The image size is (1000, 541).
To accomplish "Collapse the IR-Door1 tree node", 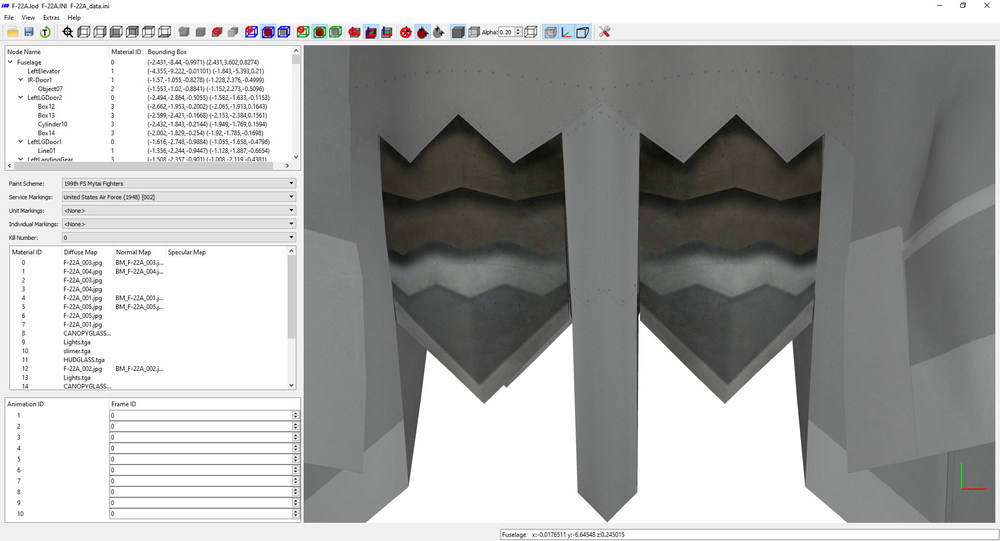I will tap(20, 80).
